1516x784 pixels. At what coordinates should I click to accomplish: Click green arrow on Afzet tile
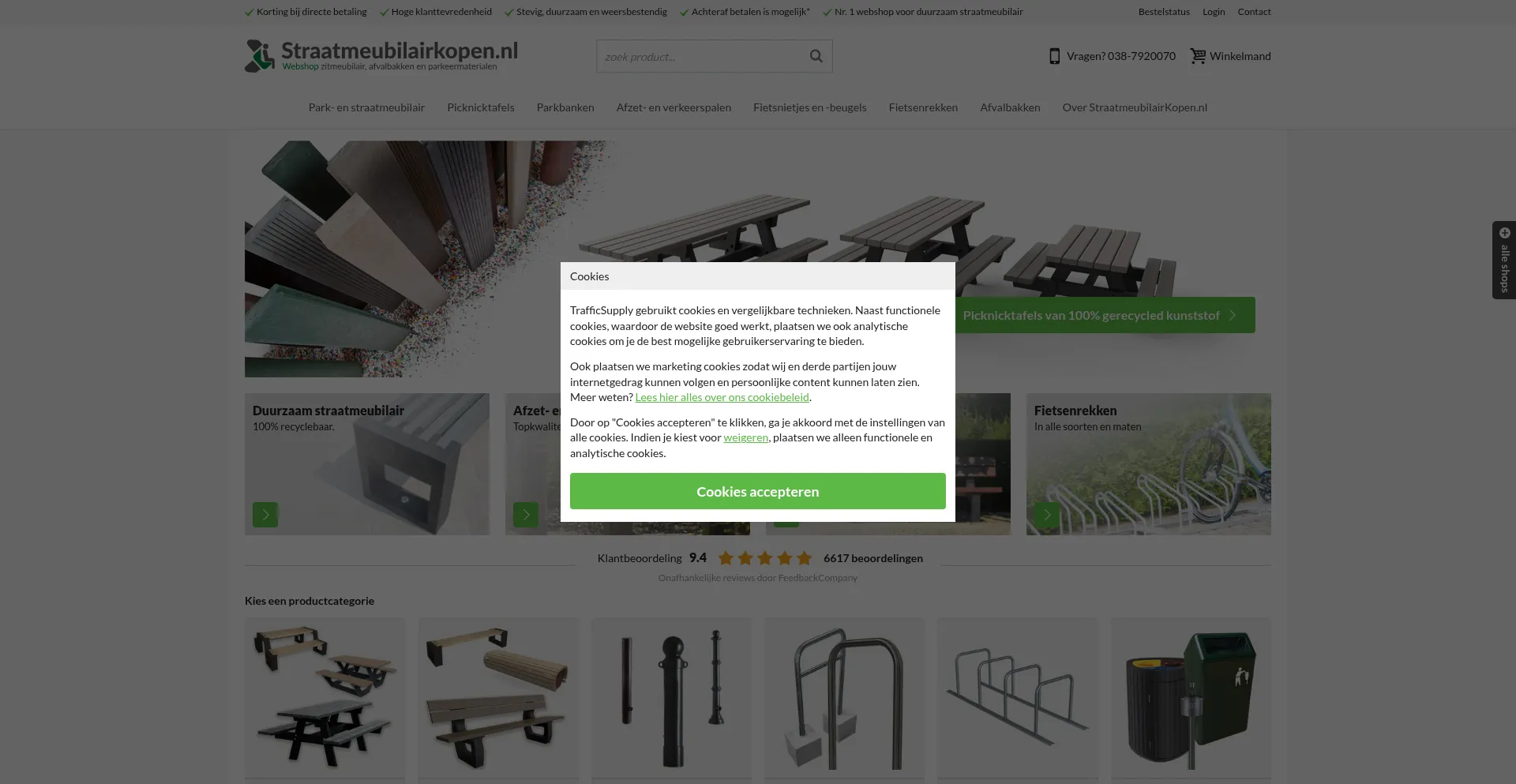tap(526, 515)
